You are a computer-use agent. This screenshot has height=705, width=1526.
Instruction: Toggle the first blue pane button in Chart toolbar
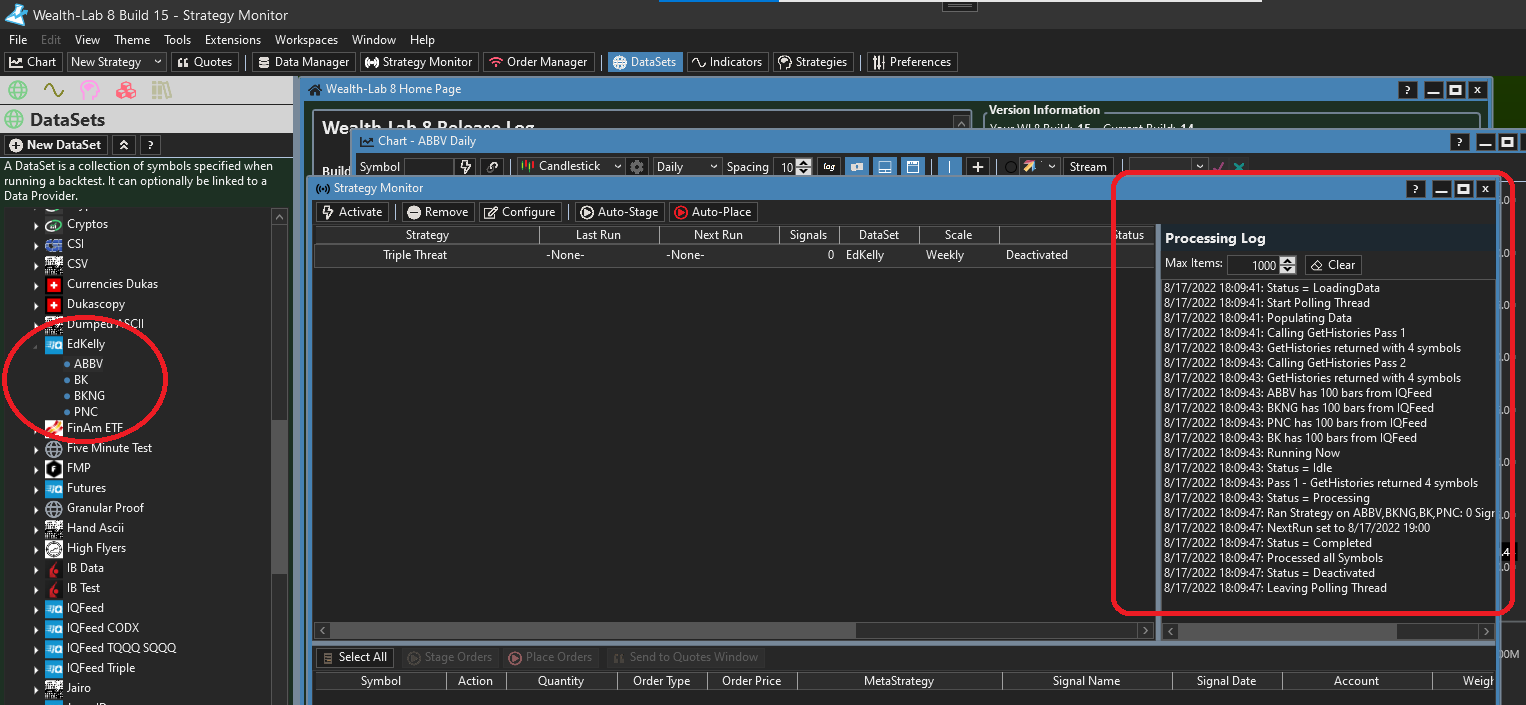[x=857, y=167]
